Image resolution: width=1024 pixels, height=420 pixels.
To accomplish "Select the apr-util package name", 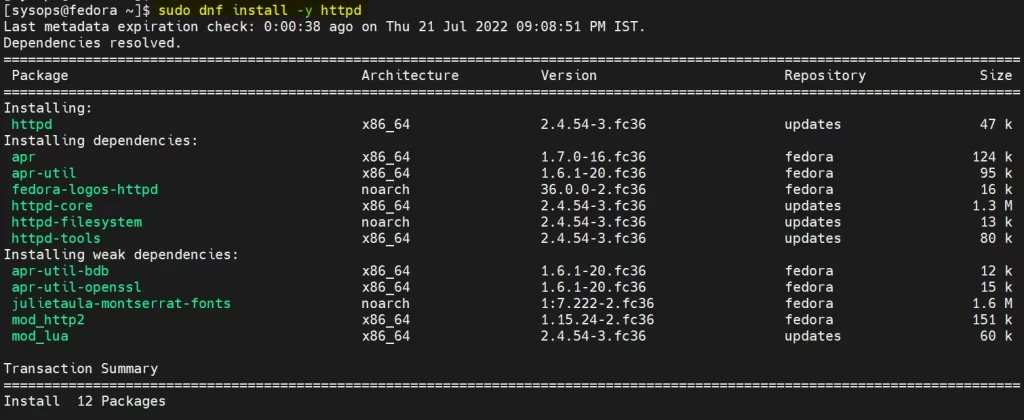I will (x=44, y=173).
